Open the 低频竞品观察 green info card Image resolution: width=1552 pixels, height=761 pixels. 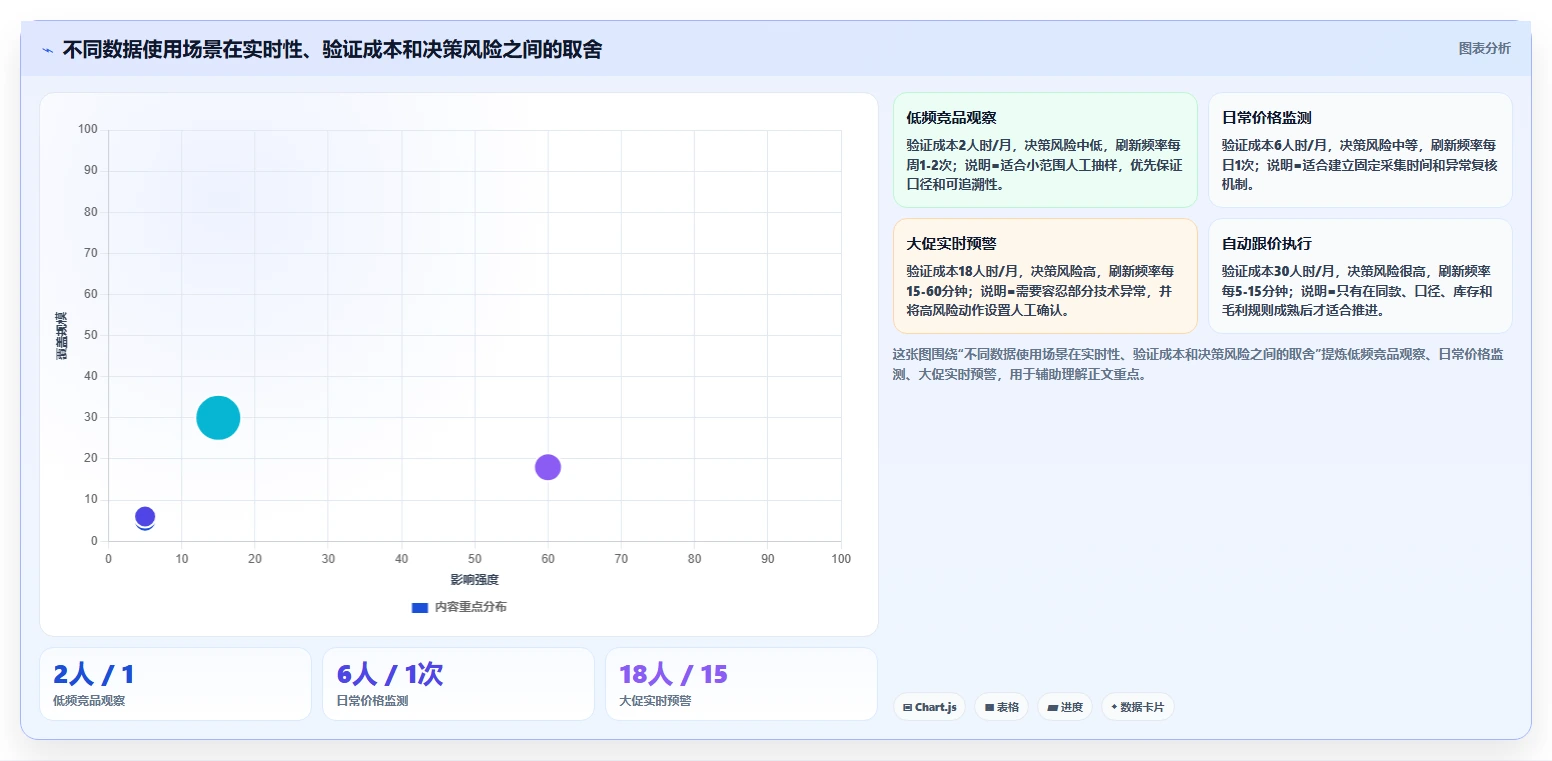click(x=1045, y=150)
